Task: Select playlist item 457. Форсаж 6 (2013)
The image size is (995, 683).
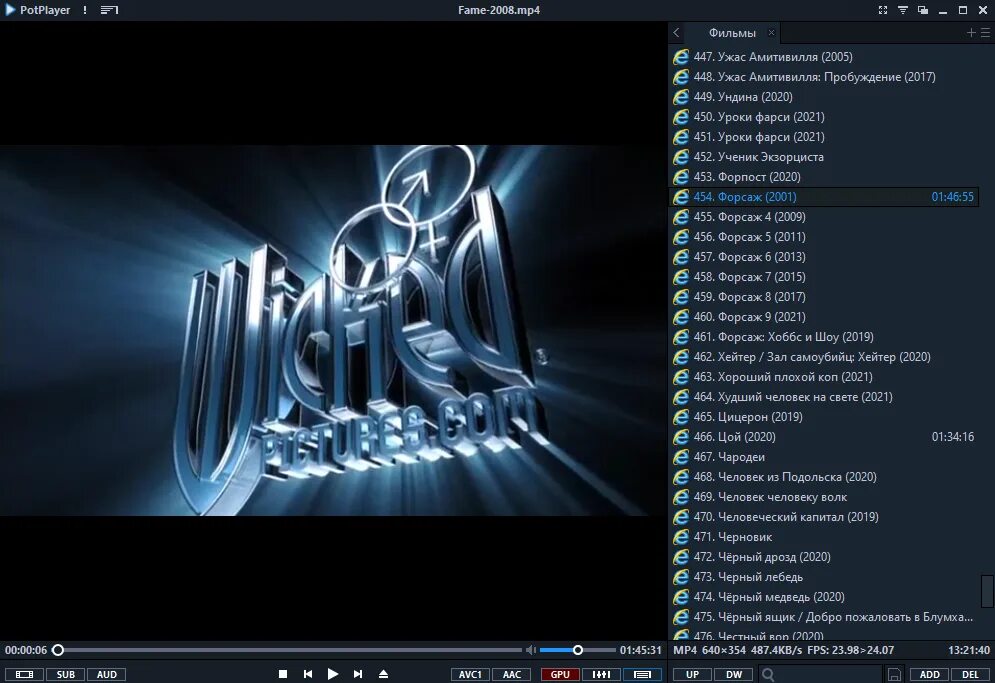Action: click(824, 256)
